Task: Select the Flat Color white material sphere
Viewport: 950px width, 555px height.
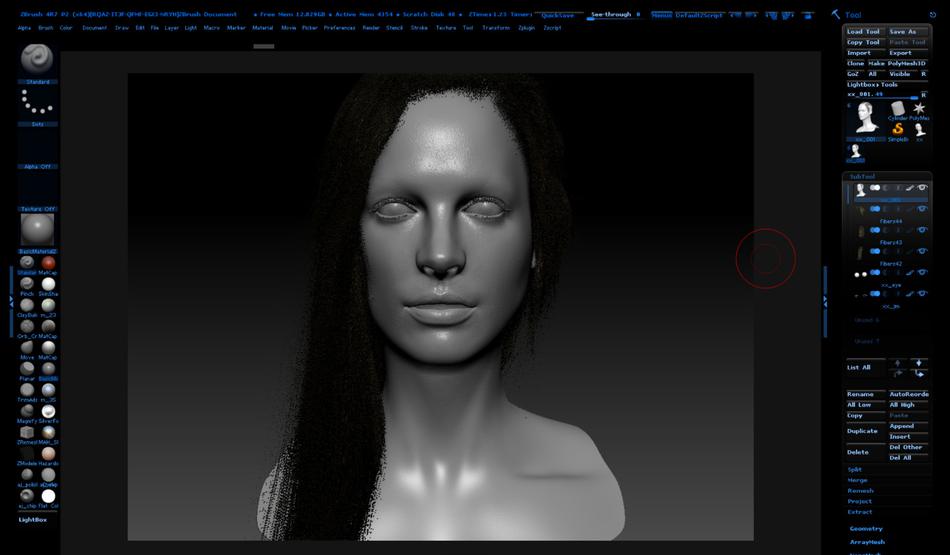Action: (x=48, y=496)
